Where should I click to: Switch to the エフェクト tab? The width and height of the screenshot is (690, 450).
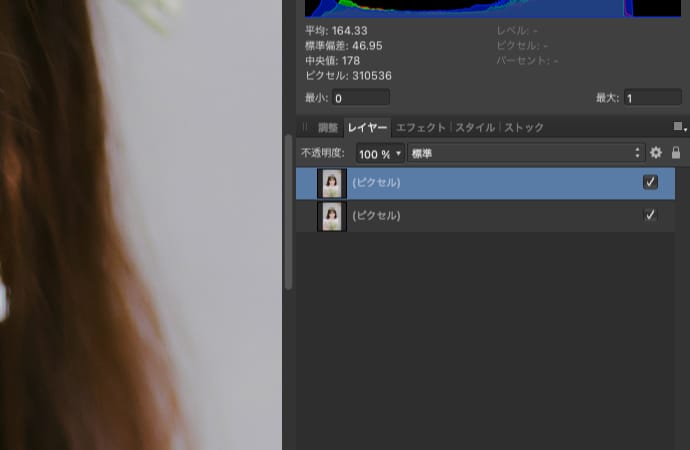pyautogui.click(x=420, y=128)
